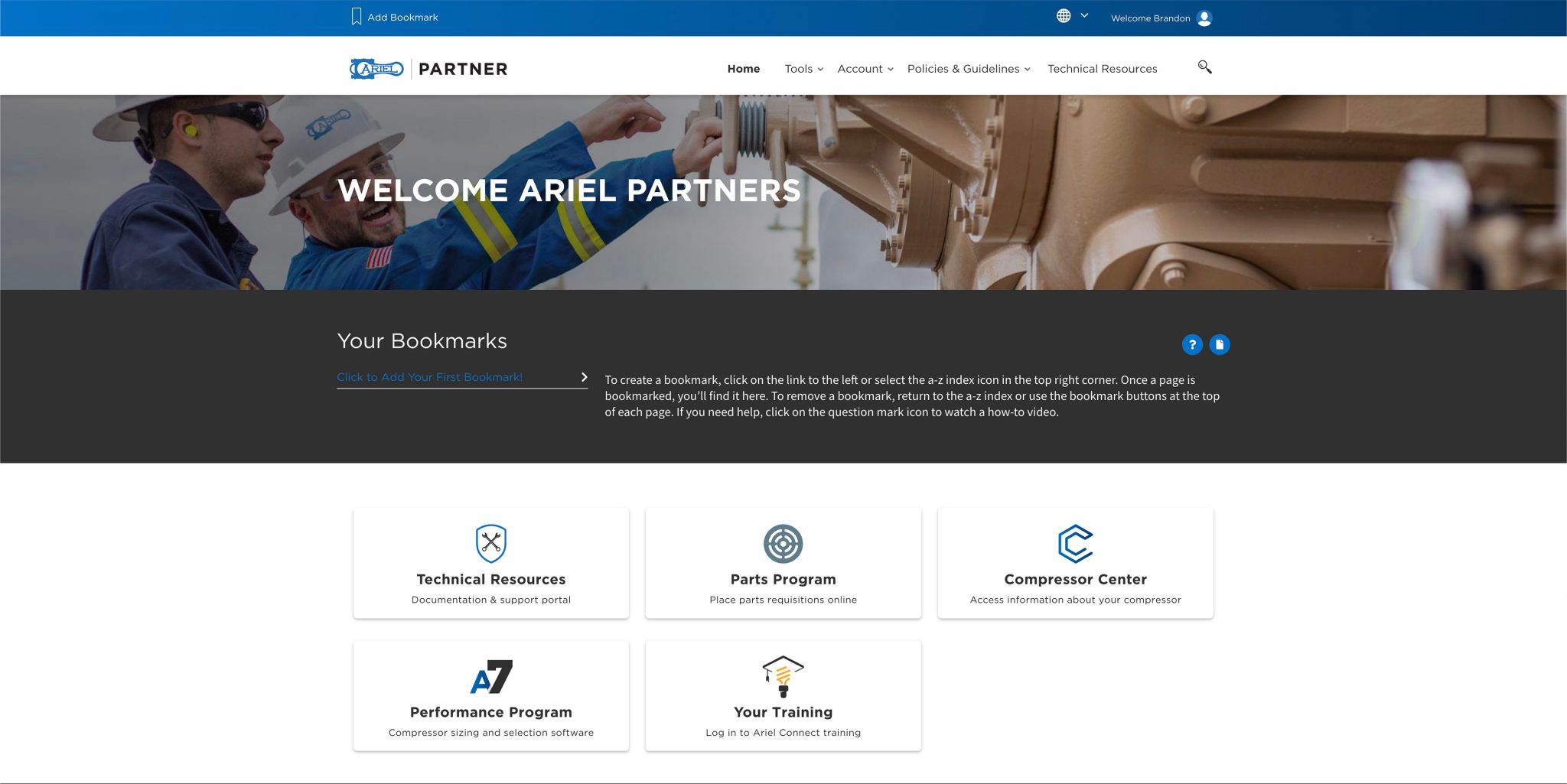This screenshot has width=1567, height=784.
Task: Open the Your Training card title
Action: point(783,712)
